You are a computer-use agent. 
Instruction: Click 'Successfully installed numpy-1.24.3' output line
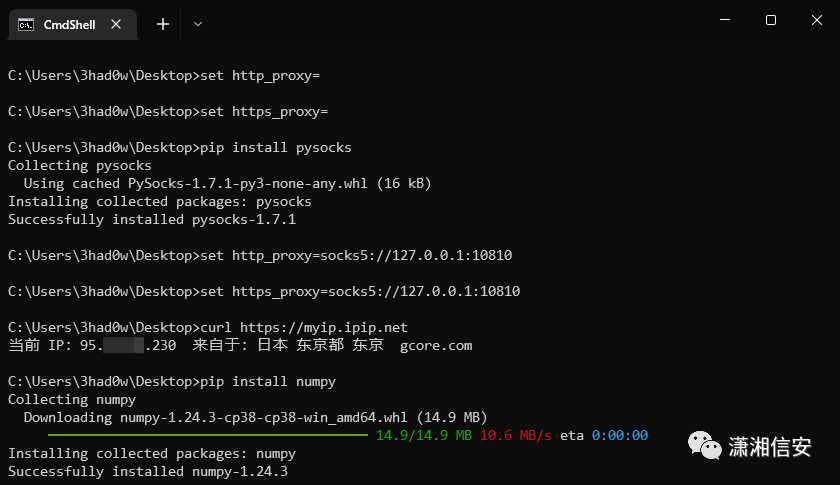tap(148, 472)
